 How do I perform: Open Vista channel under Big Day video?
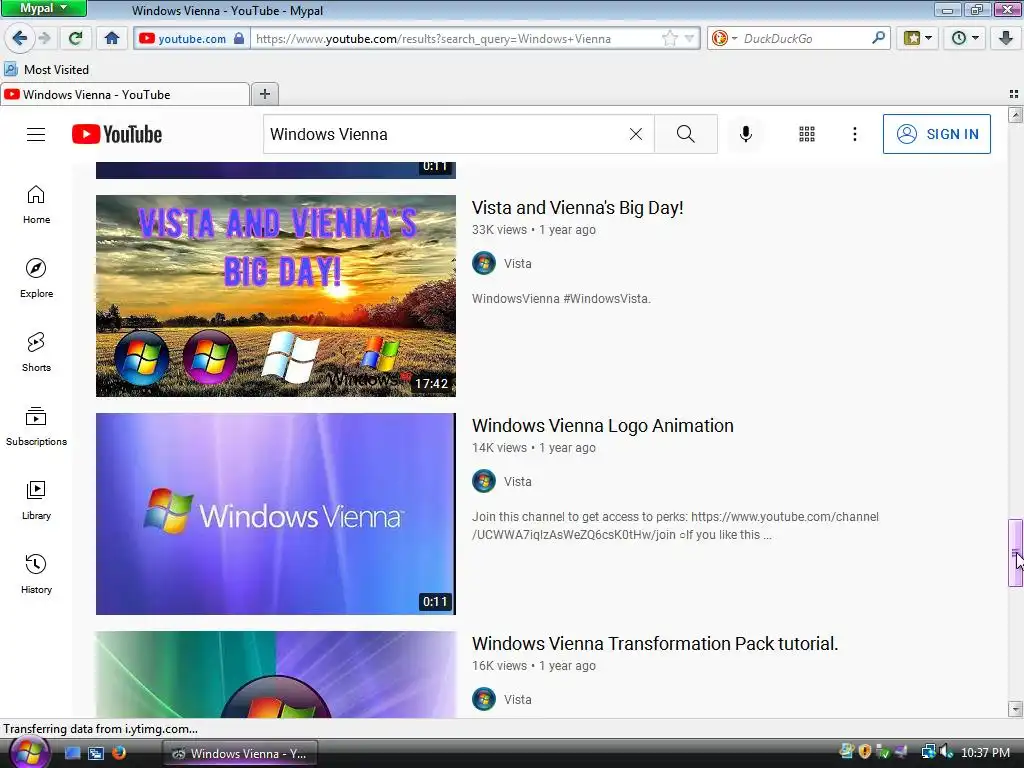pos(517,264)
